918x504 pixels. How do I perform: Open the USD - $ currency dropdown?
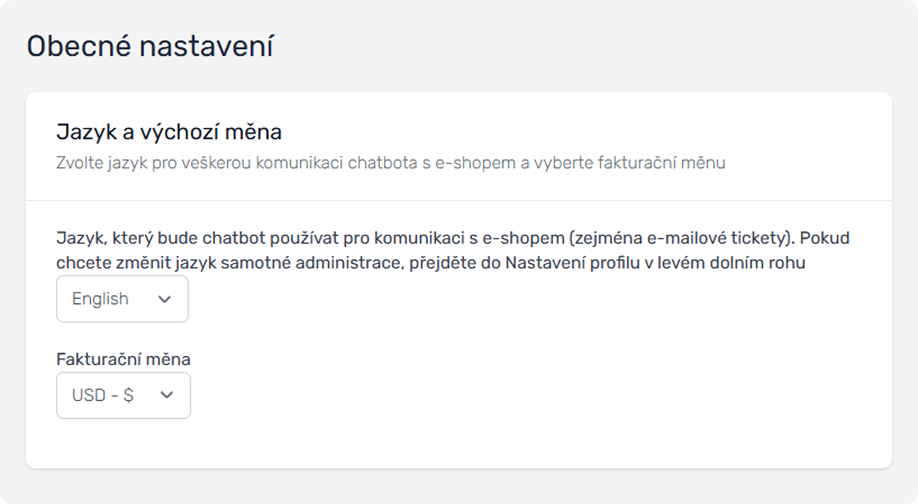(123, 395)
